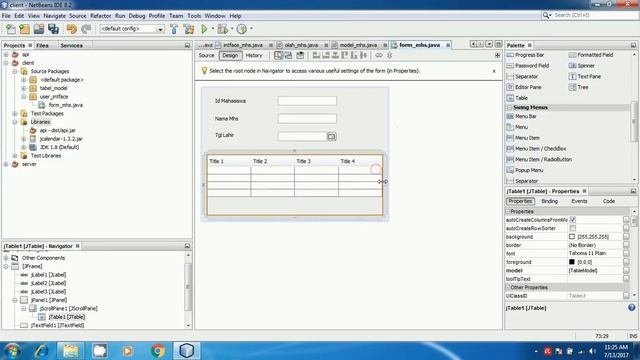The image size is (640, 360).
Task: Click the foreground color black swatch
Action: 572,262
